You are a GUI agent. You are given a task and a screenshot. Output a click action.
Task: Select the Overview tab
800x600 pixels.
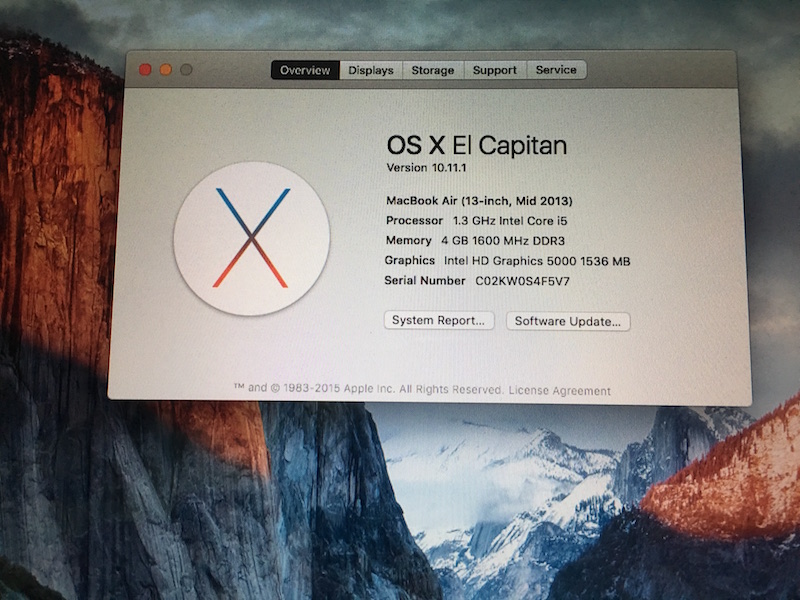click(305, 70)
